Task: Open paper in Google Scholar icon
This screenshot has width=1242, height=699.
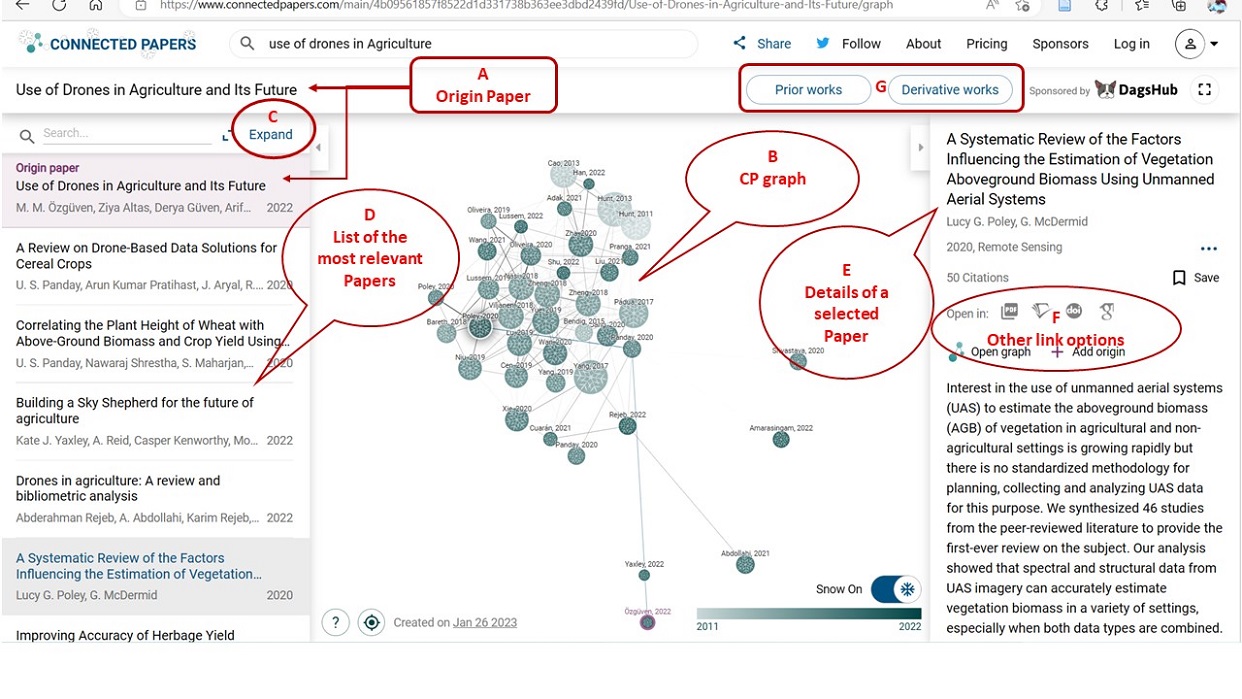Action: 1107,312
